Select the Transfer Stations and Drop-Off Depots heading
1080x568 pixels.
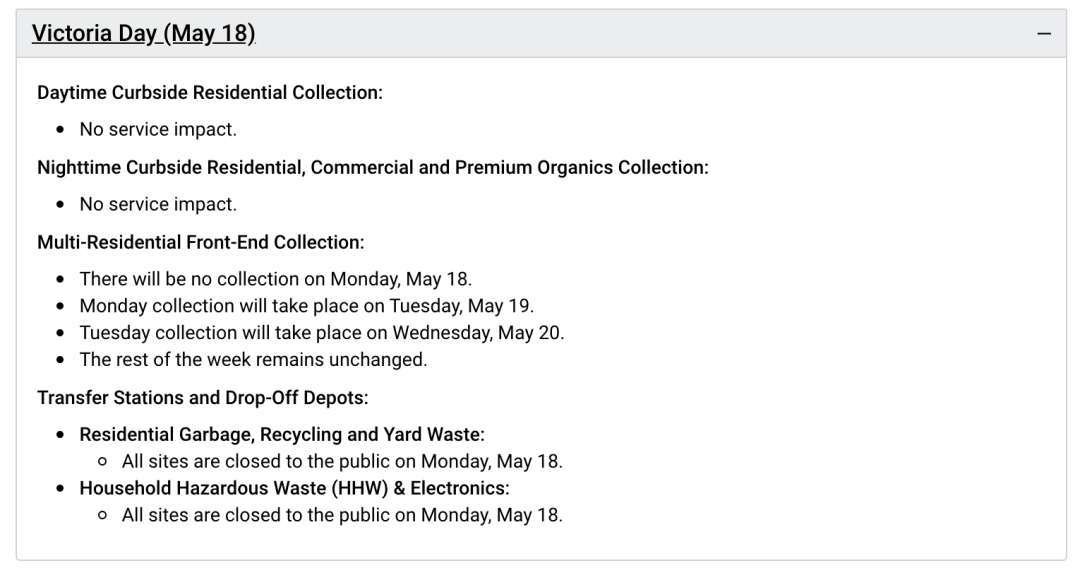click(x=202, y=398)
